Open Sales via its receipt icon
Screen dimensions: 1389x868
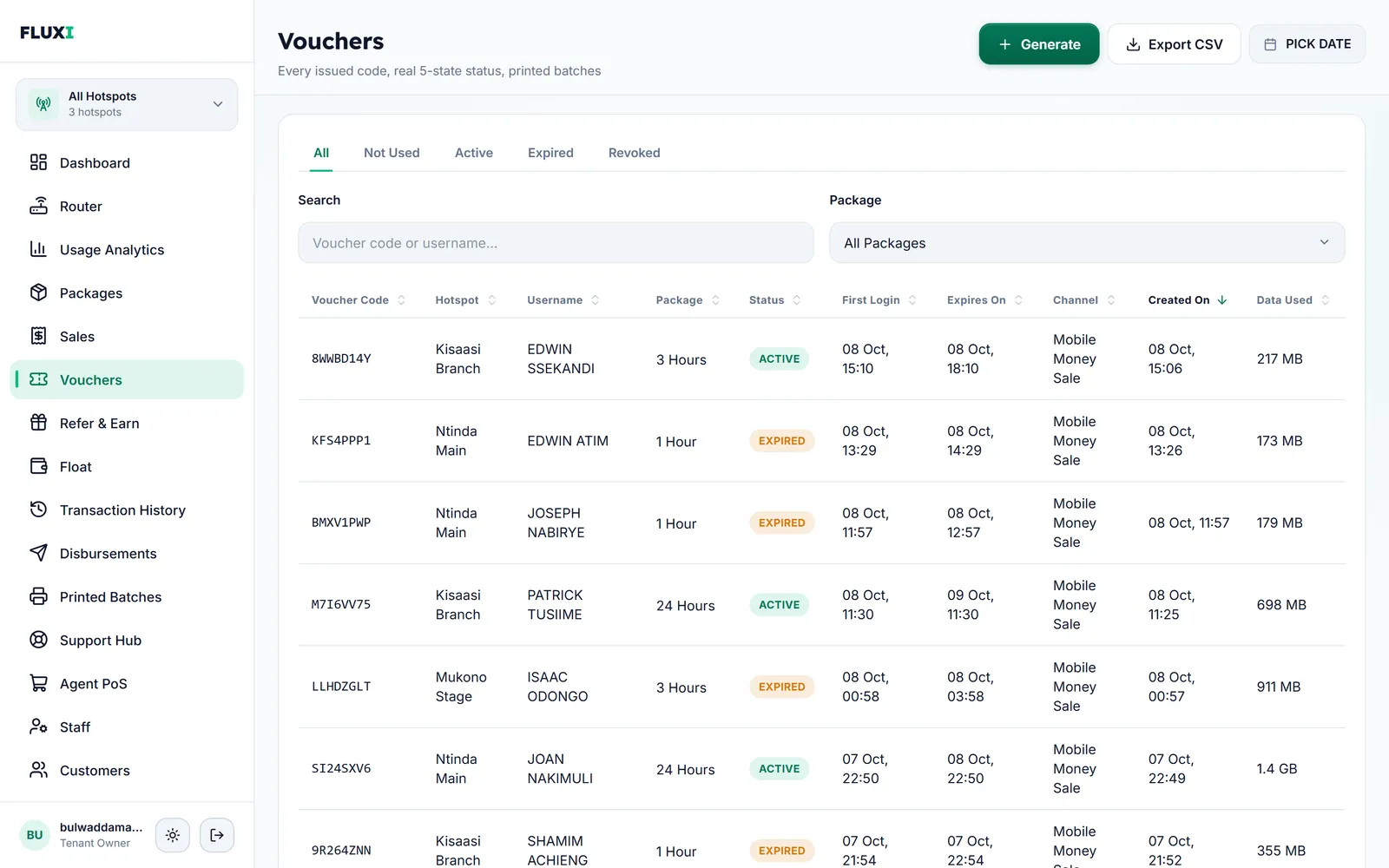[x=38, y=336]
